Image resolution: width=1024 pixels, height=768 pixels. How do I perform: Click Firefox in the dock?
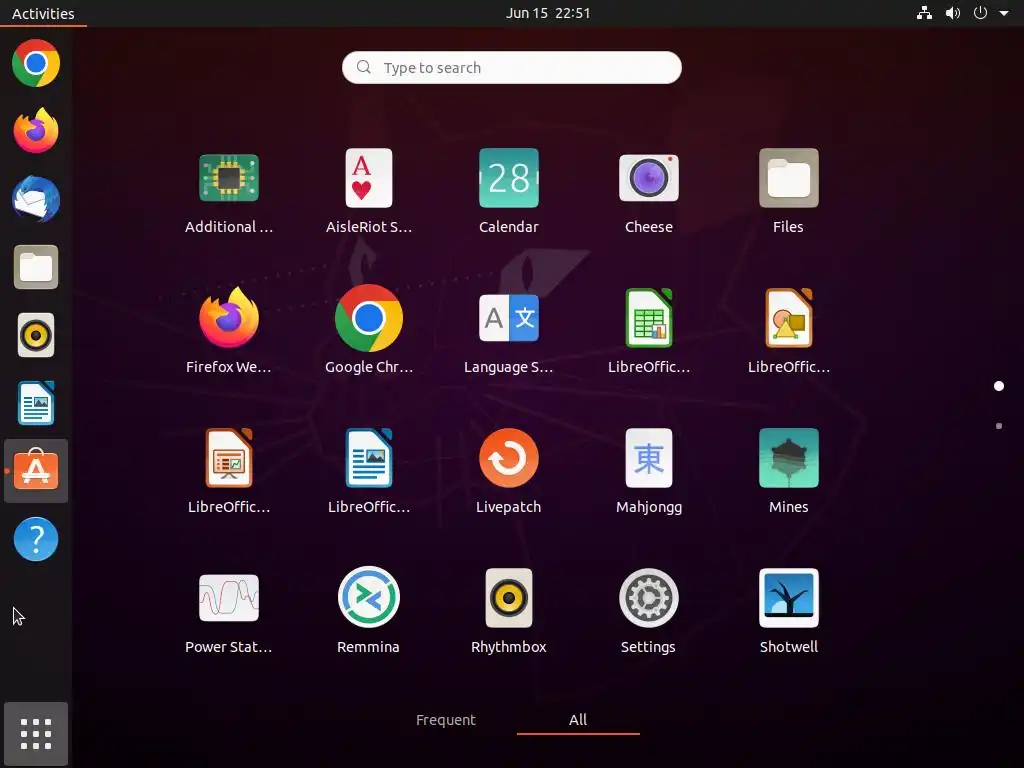(x=36, y=131)
